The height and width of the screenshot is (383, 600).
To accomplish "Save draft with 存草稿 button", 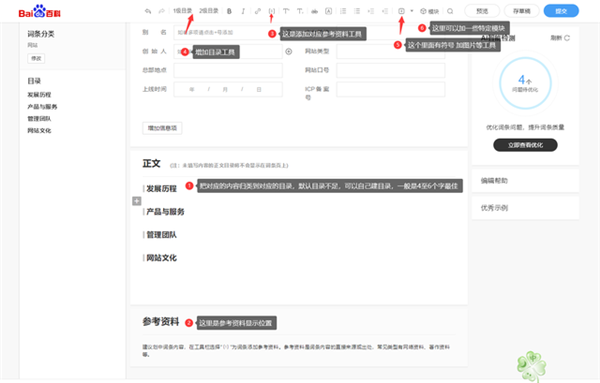I will point(522,11).
